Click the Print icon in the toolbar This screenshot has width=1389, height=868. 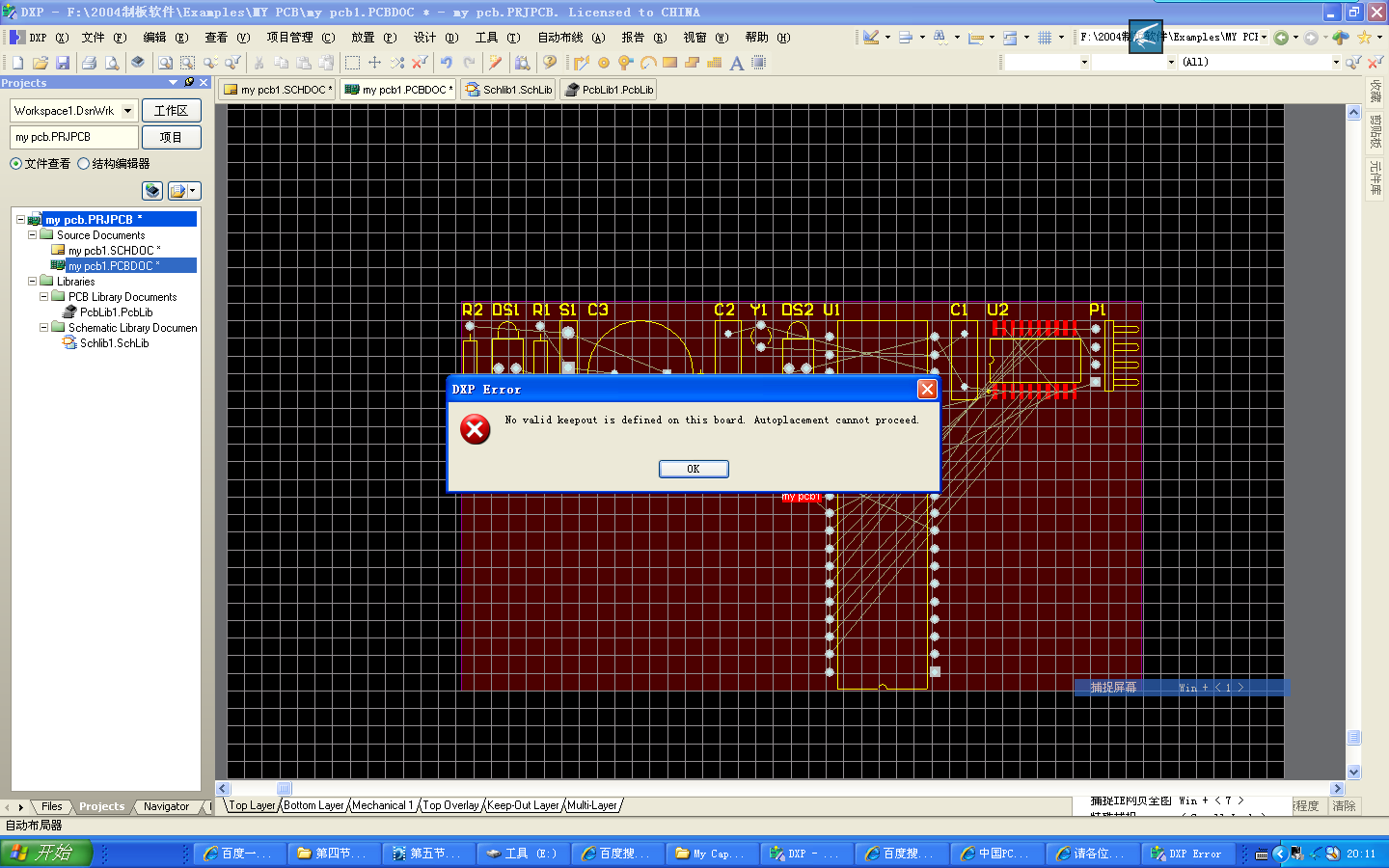[90, 63]
